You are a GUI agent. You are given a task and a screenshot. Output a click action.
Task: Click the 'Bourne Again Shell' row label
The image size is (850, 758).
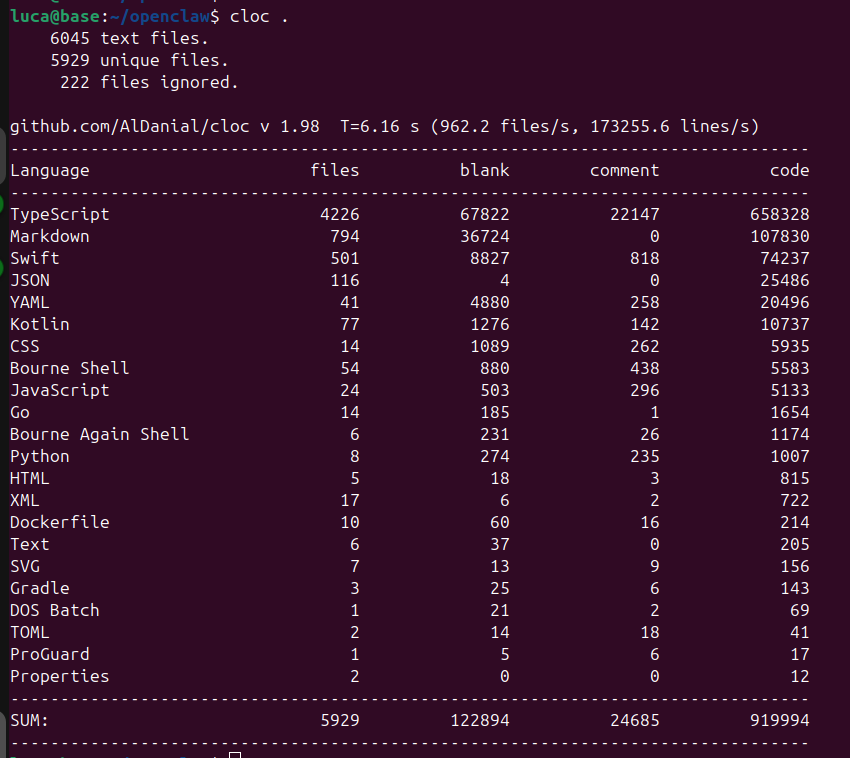tap(100, 434)
